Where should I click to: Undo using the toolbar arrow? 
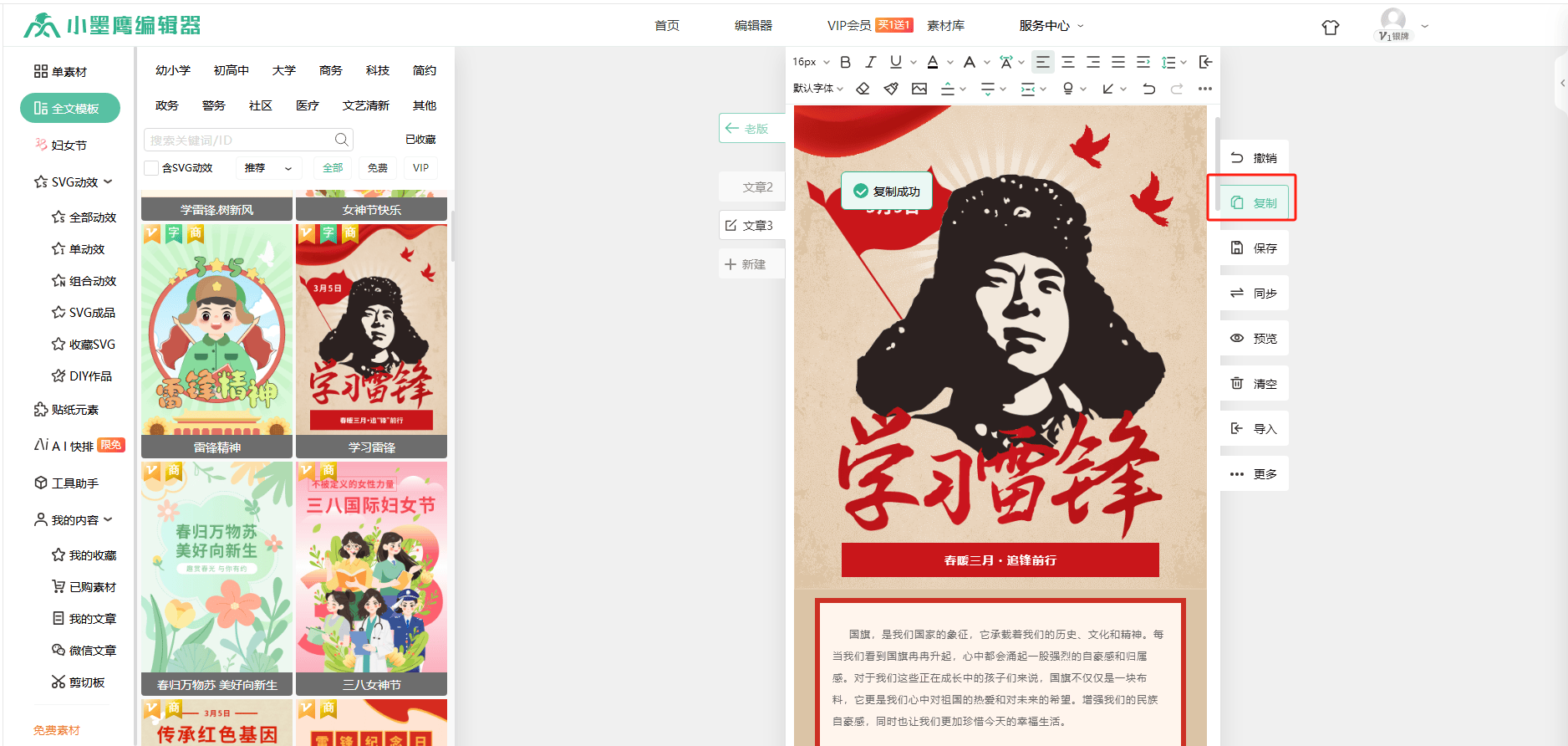[x=1149, y=89]
